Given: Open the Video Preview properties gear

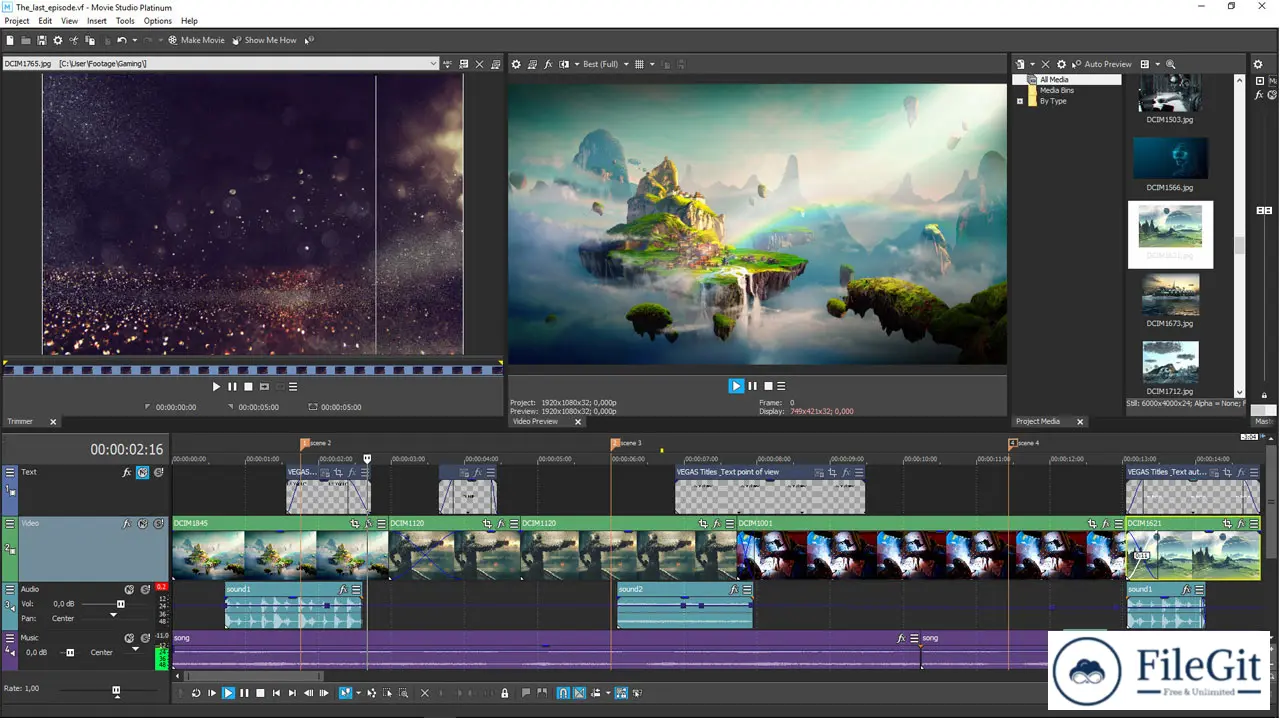Looking at the screenshot, I should [516, 64].
